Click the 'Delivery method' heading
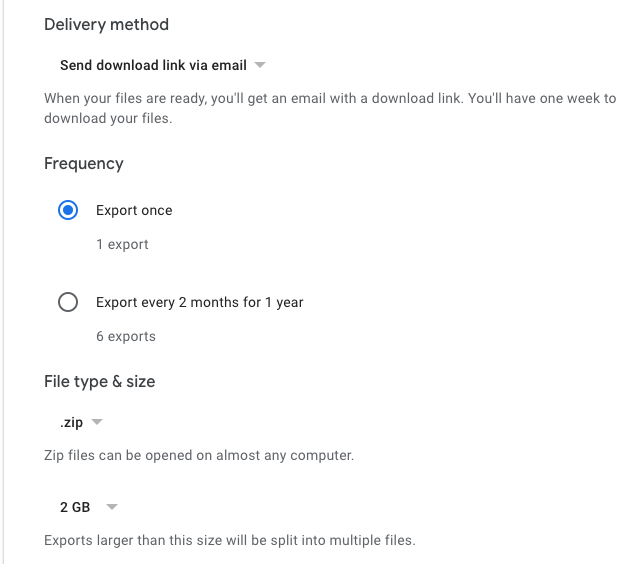Screen dimensions: 626x564 (x=106, y=24)
